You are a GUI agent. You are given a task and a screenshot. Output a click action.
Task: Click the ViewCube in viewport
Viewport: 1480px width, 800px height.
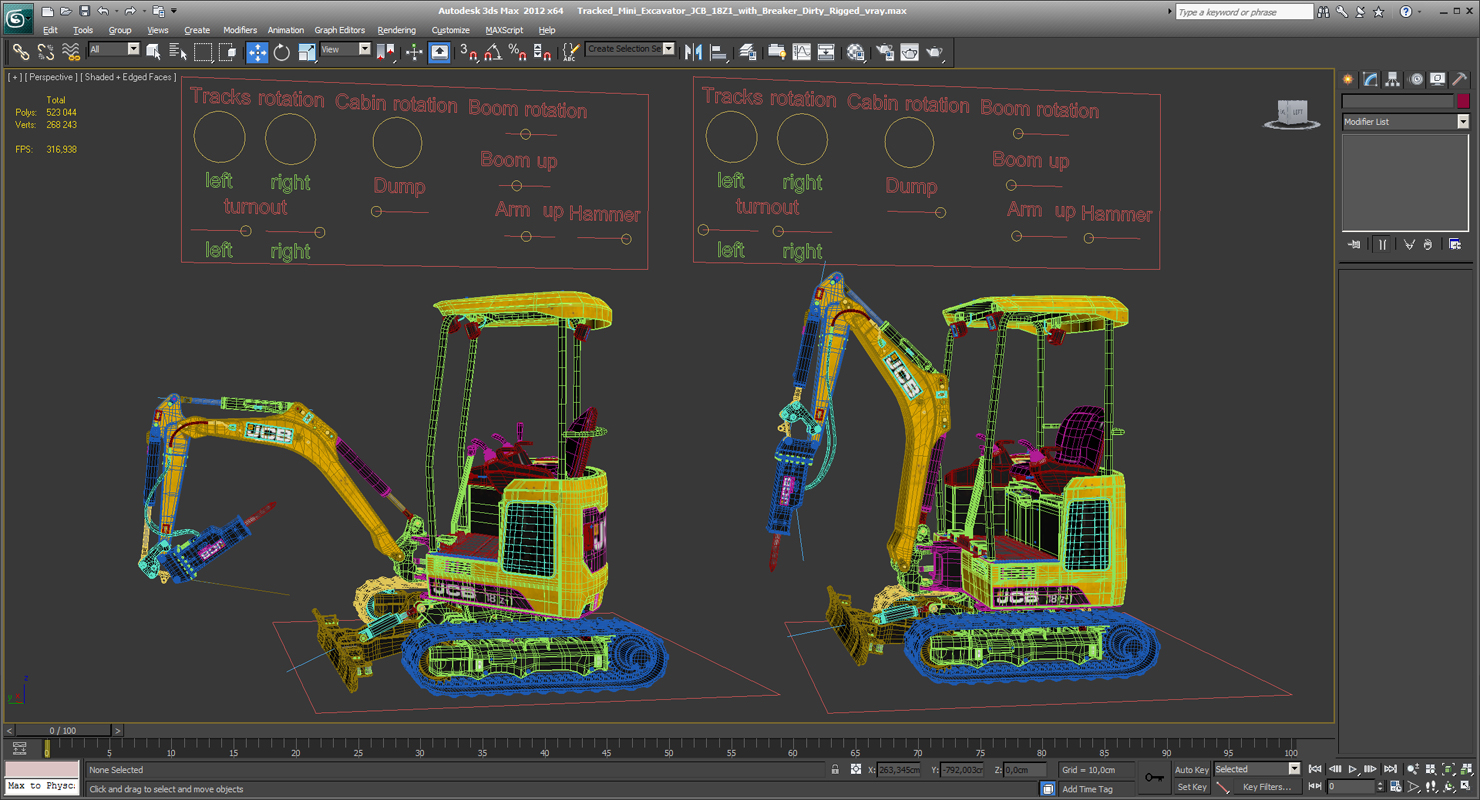(x=1292, y=114)
